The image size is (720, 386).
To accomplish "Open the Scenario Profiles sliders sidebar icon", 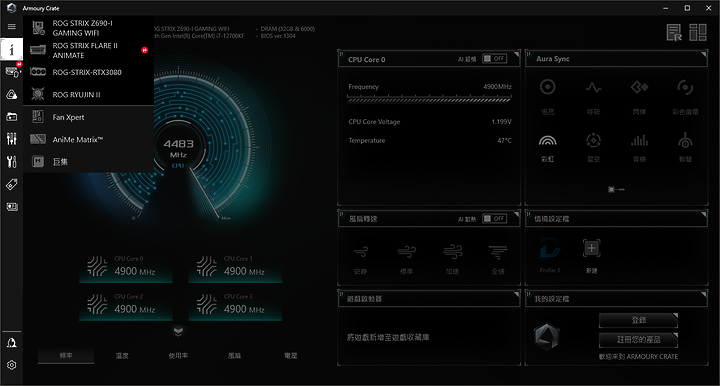I will (x=11, y=139).
